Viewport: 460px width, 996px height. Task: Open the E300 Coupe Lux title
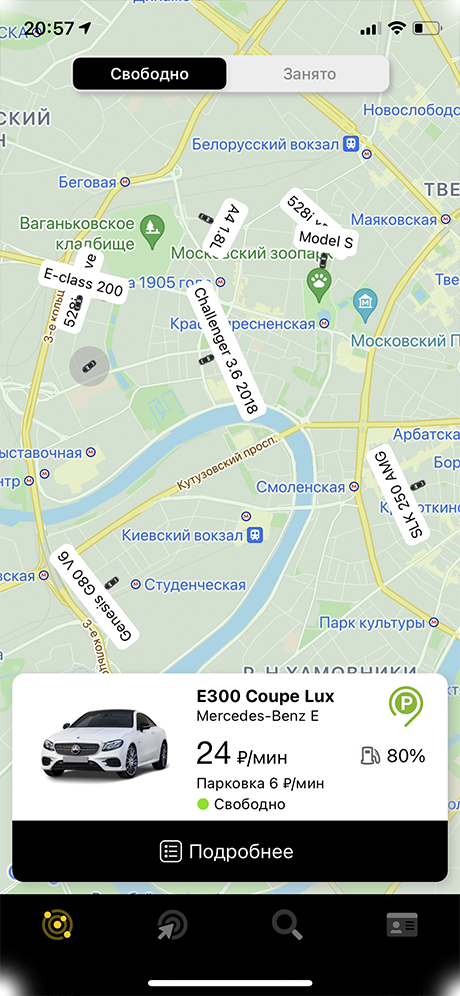coord(266,696)
